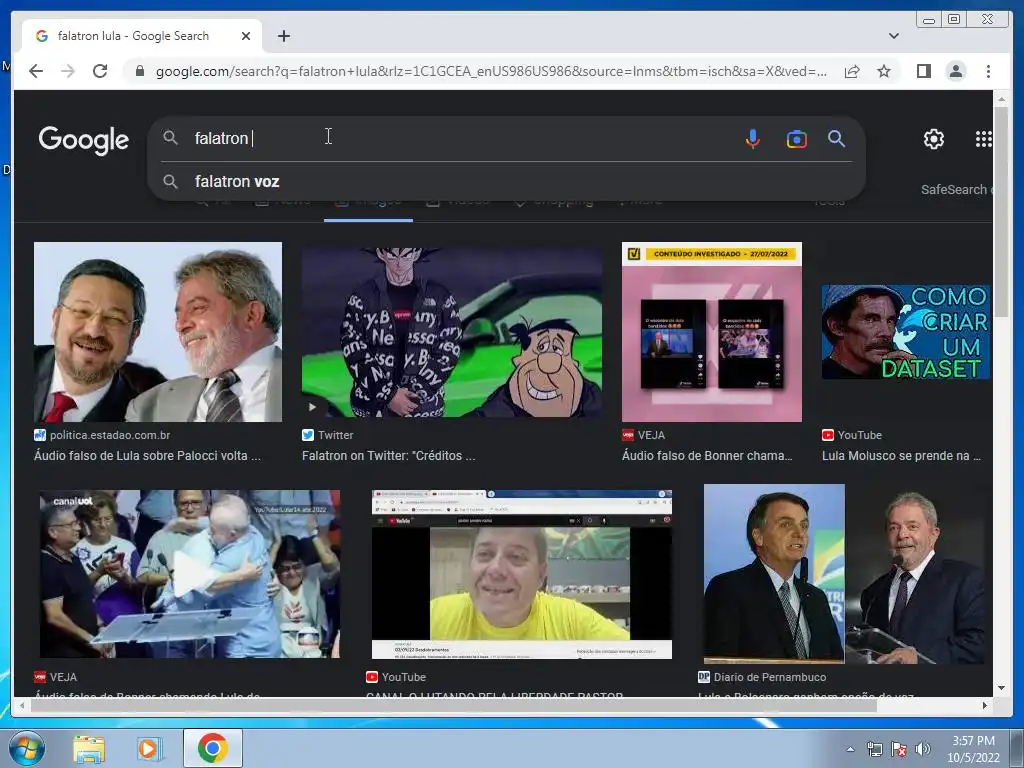Screen dimensions: 1024x768
Task: Open 'Lula Molusco se prende na' title
Action: coord(901,456)
